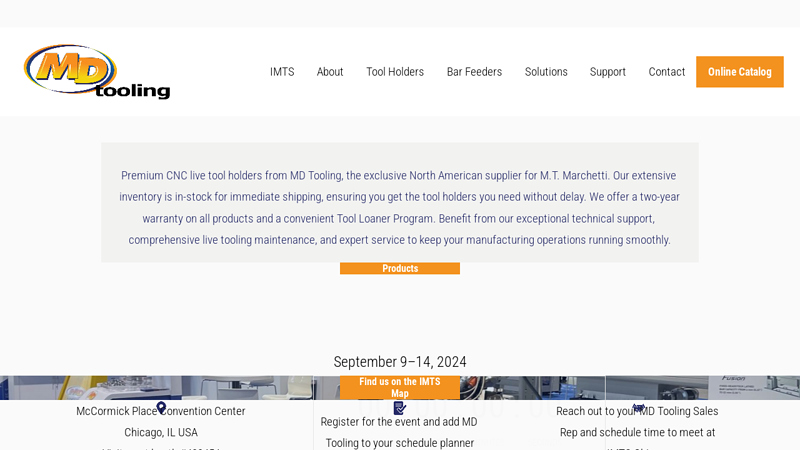Click the registration checklist icon
The image size is (800, 450).
click(x=400, y=408)
